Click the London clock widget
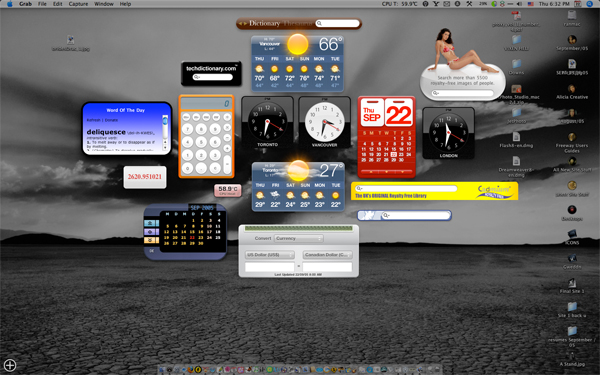Image resolution: width=600 pixels, height=375 pixels. [x=448, y=132]
